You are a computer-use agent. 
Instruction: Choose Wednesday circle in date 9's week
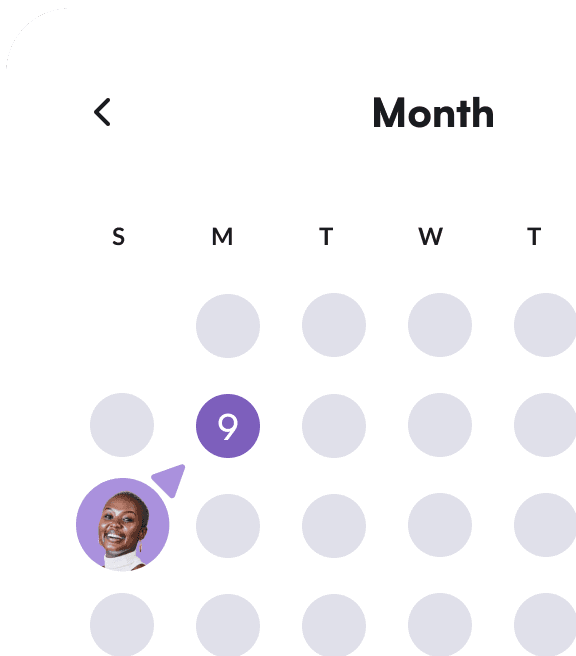click(x=440, y=425)
